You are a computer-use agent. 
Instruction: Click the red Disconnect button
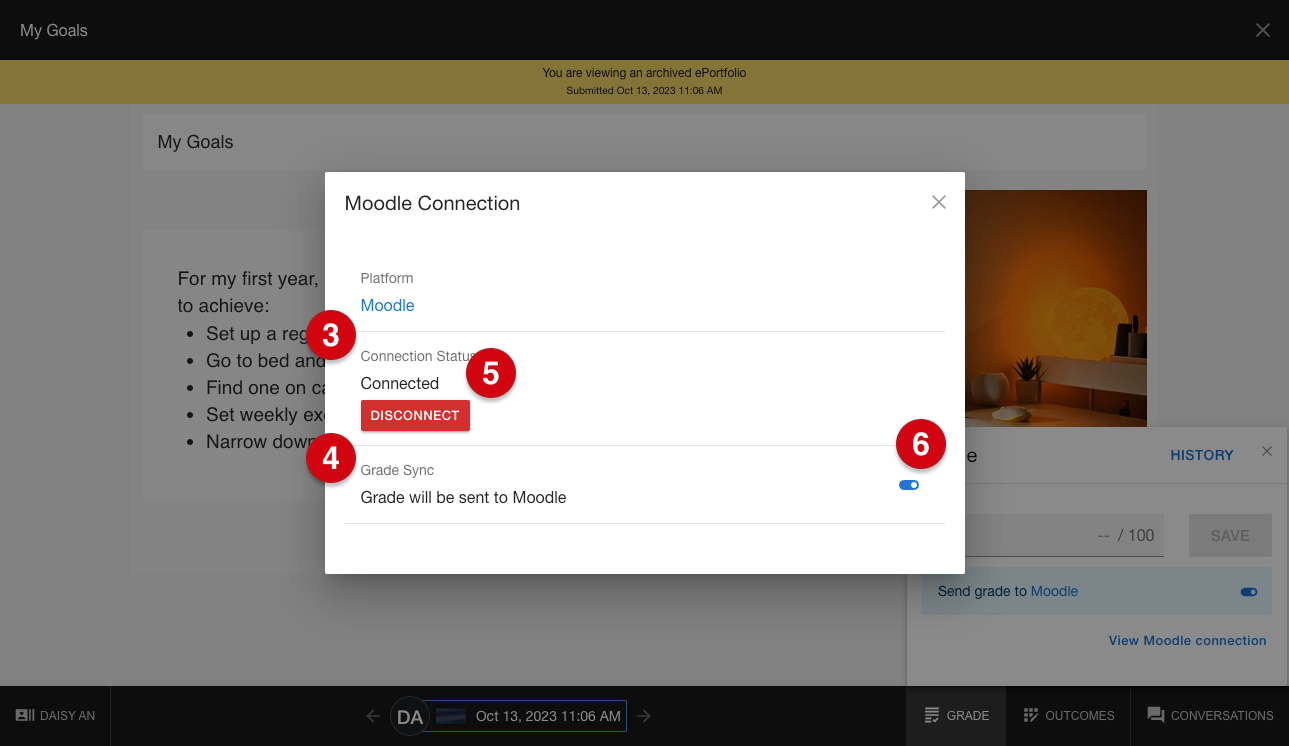pyautogui.click(x=415, y=415)
